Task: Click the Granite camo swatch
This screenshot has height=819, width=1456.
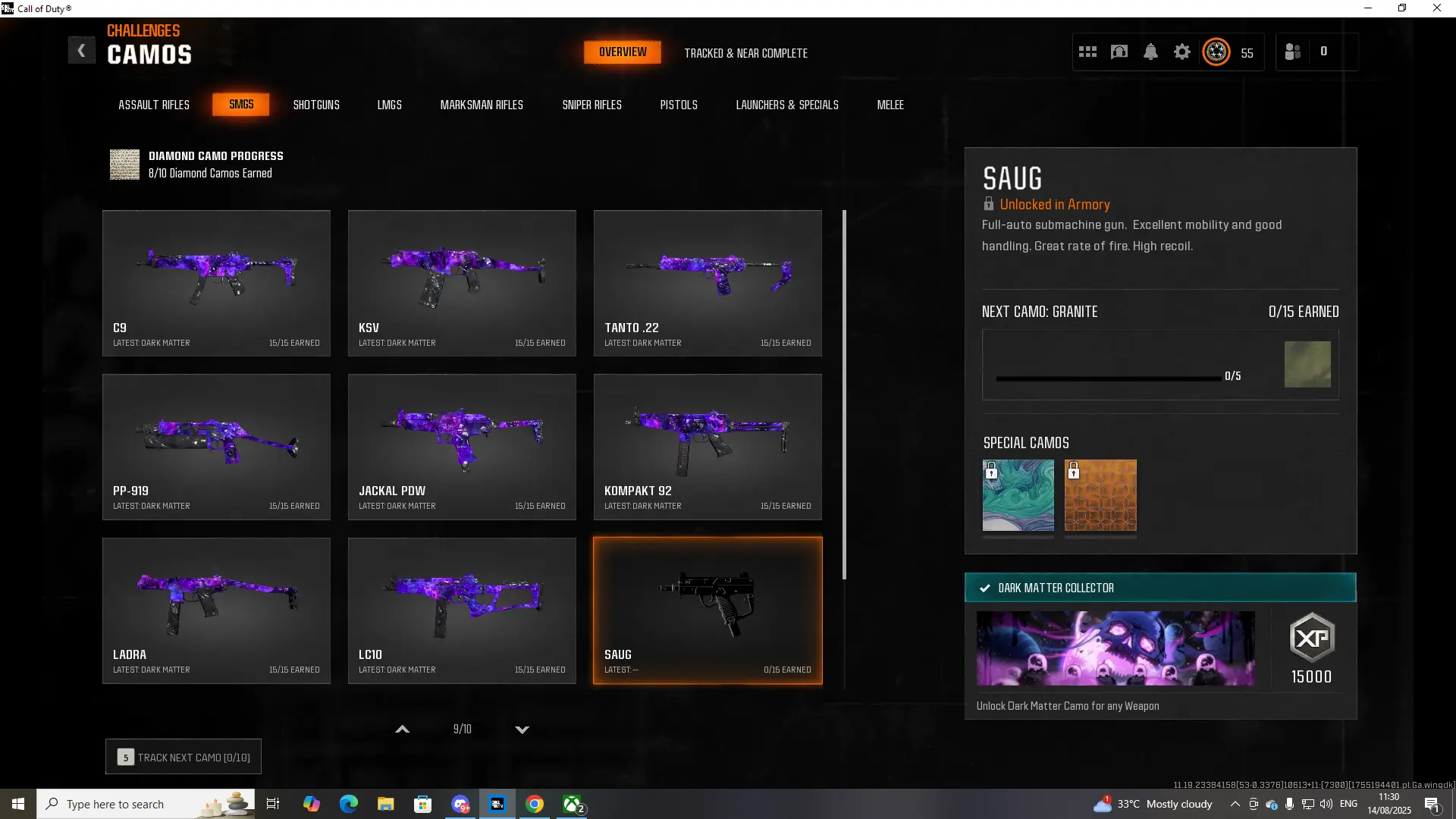Action: pos(1307,365)
